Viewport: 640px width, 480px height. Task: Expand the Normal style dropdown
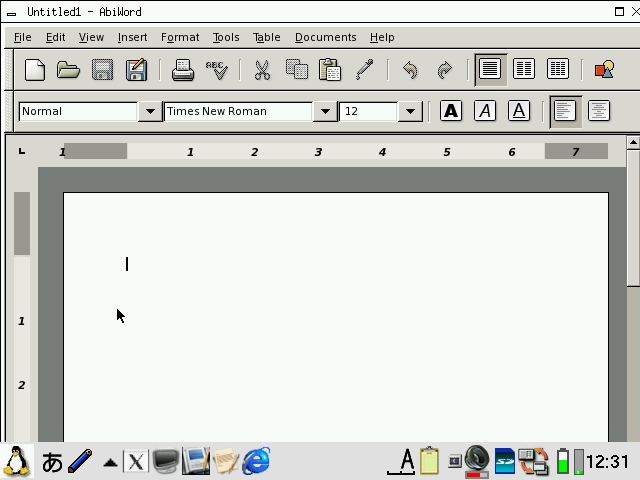pyautogui.click(x=149, y=111)
